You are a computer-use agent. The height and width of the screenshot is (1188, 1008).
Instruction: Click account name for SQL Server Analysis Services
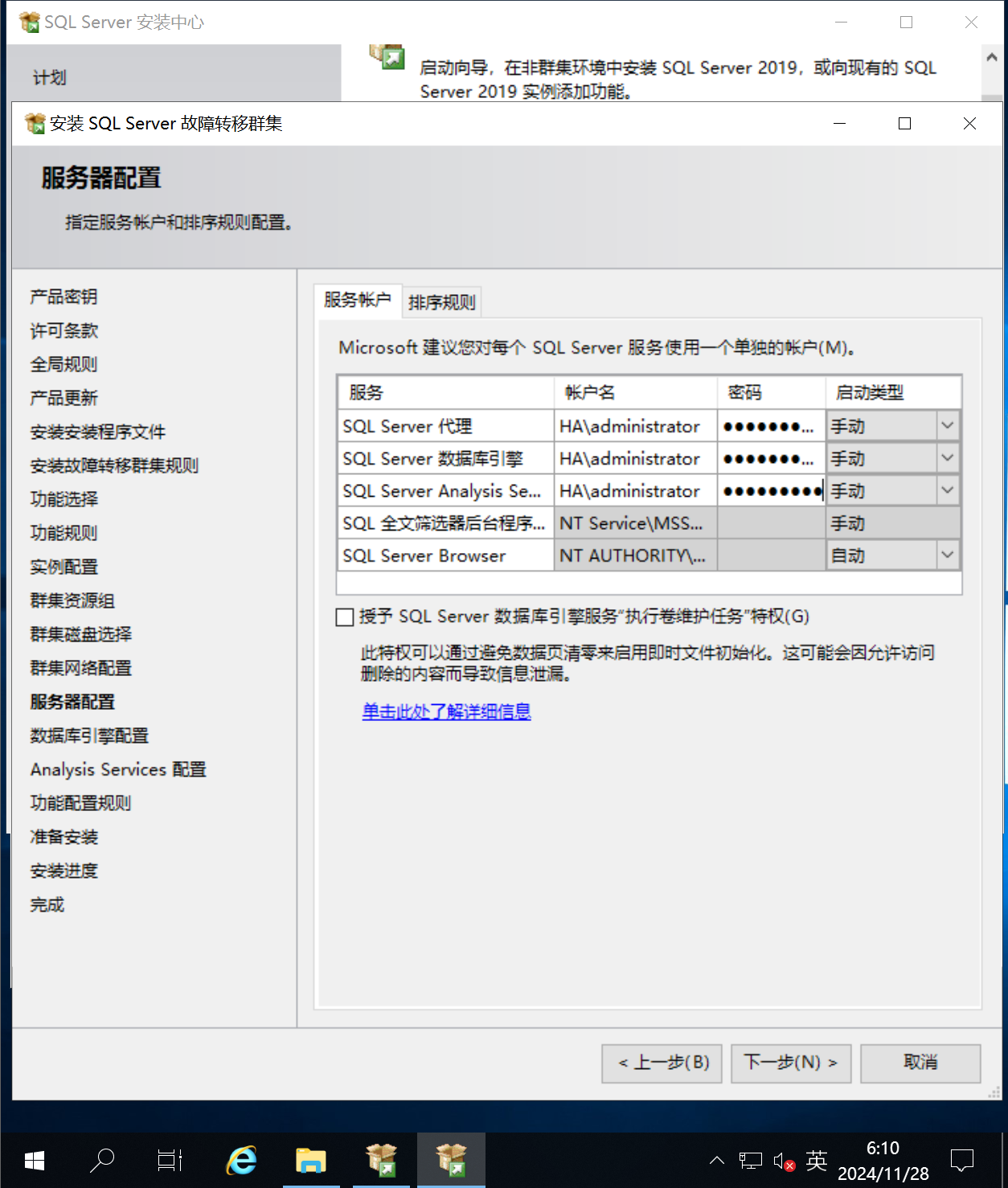[x=635, y=490]
